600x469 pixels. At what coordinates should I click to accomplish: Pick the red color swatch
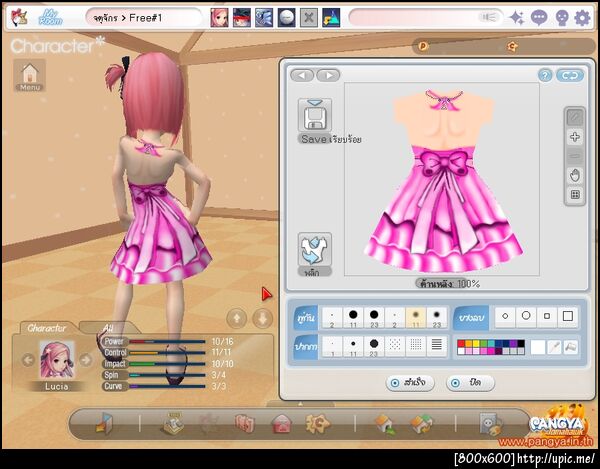pyautogui.click(x=460, y=344)
